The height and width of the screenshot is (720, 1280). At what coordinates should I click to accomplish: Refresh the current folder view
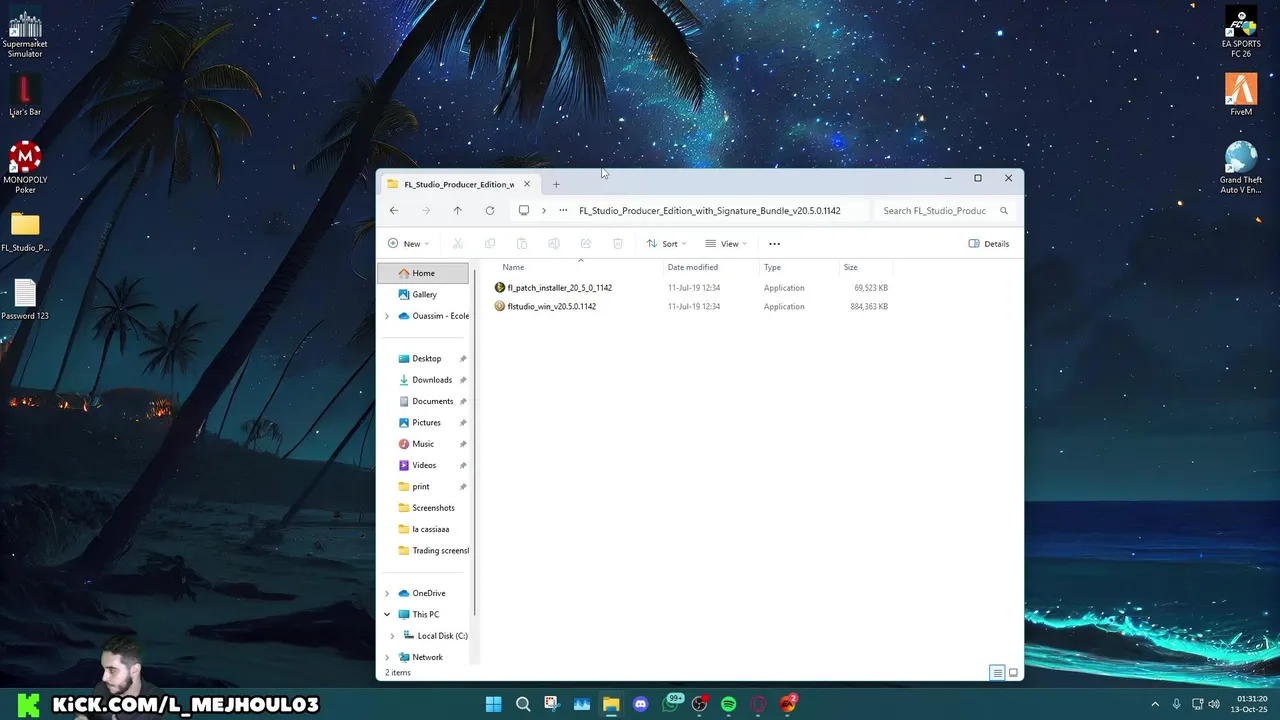490,211
